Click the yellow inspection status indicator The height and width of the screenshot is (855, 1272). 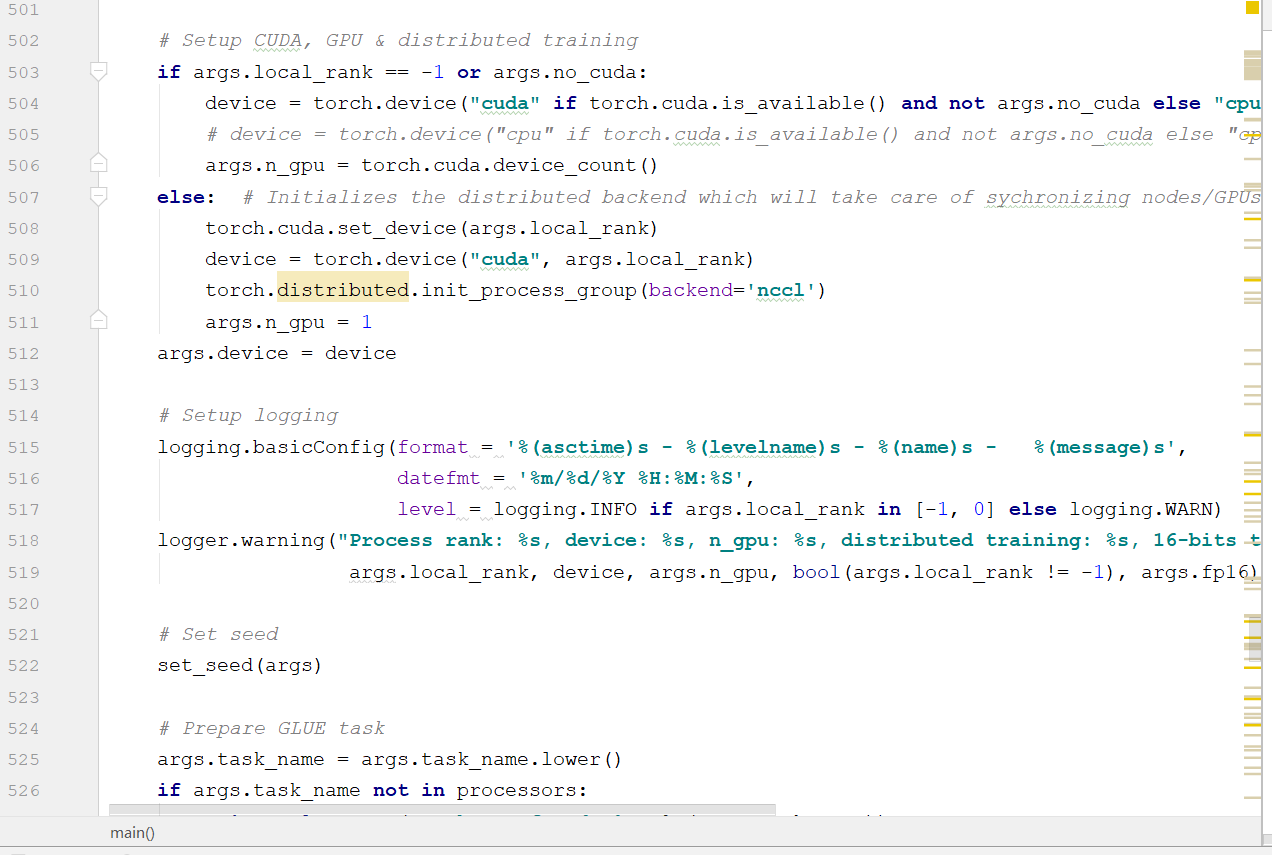point(1252,8)
